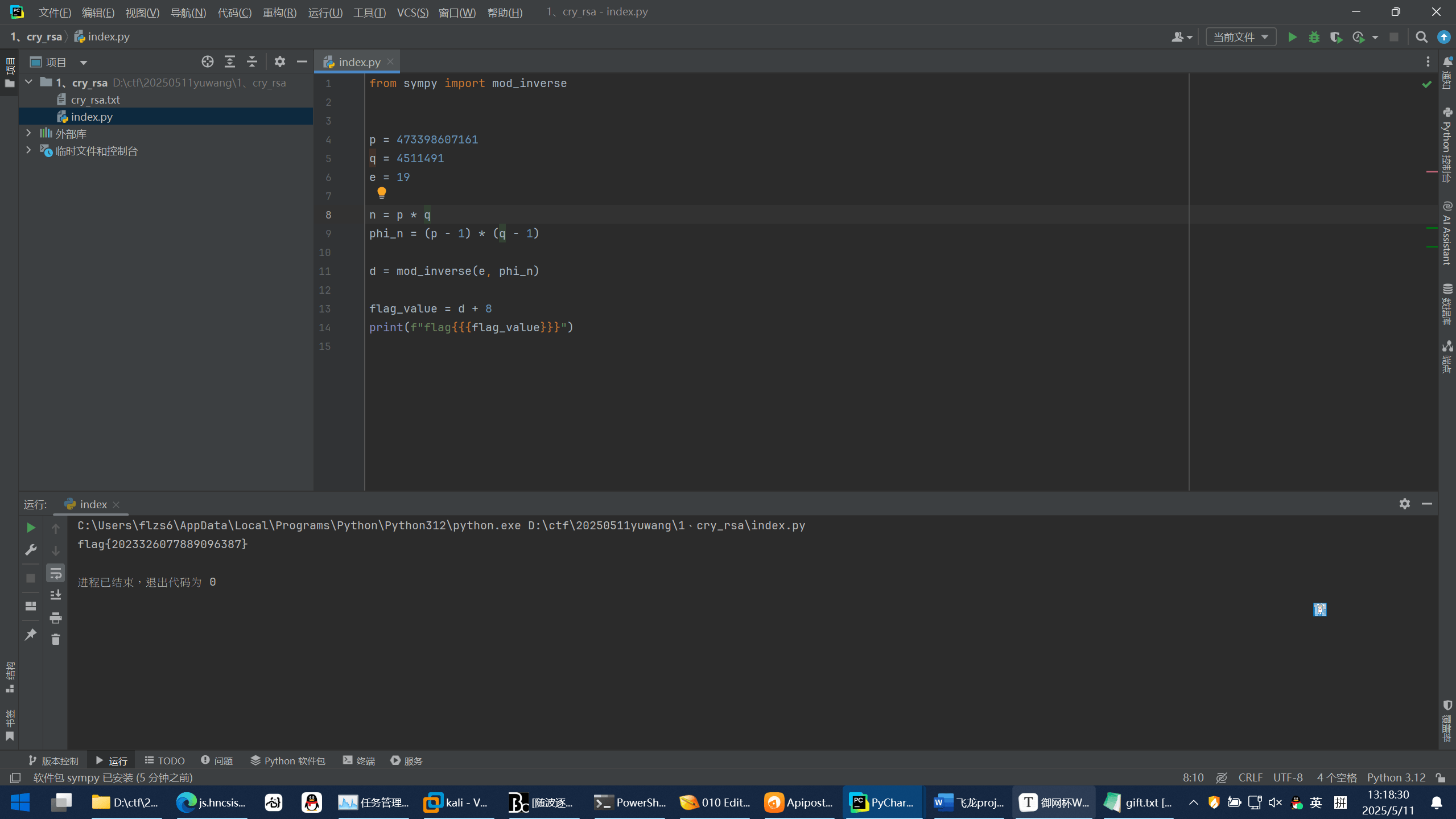Open the 当前文件 run configuration dropdown
This screenshot has width=1456, height=819.
(x=1241, y=37)
